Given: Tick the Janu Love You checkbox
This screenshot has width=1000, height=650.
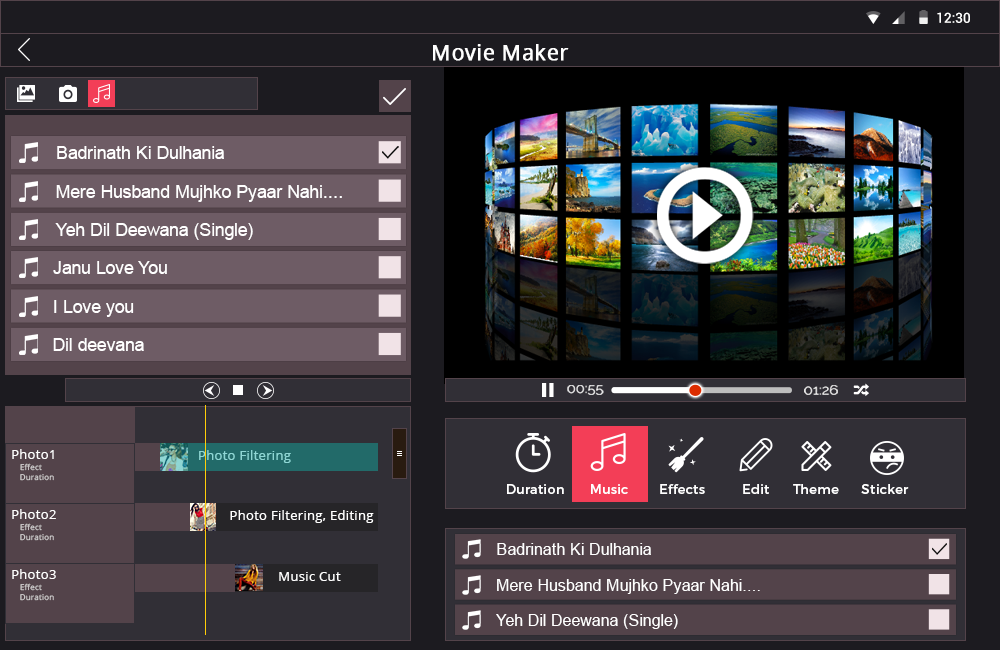Looking at the screenshot, I should pos(390,267).
